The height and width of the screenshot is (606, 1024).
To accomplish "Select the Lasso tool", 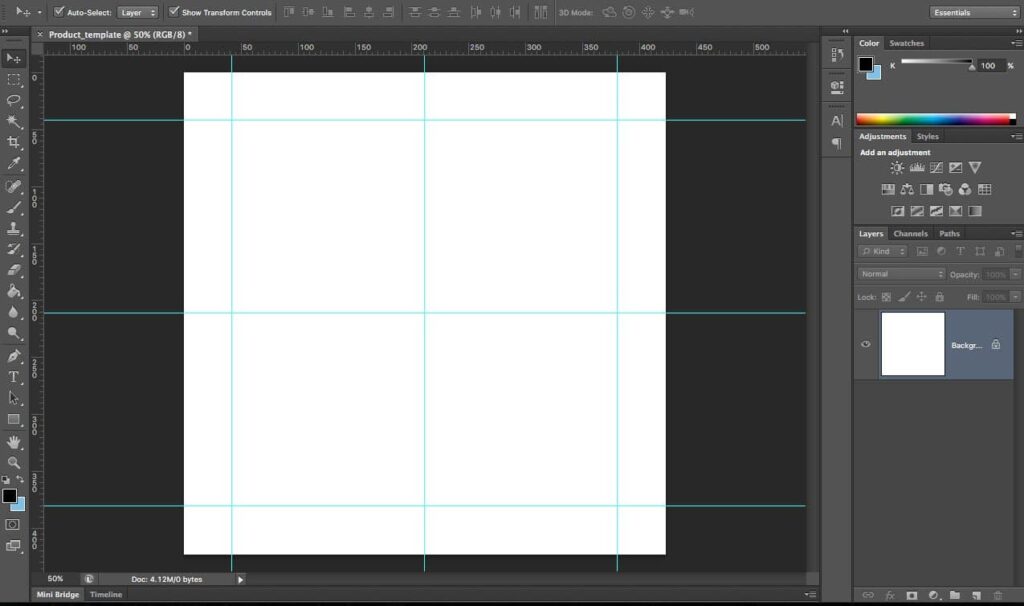I will [x=13, y=100].
